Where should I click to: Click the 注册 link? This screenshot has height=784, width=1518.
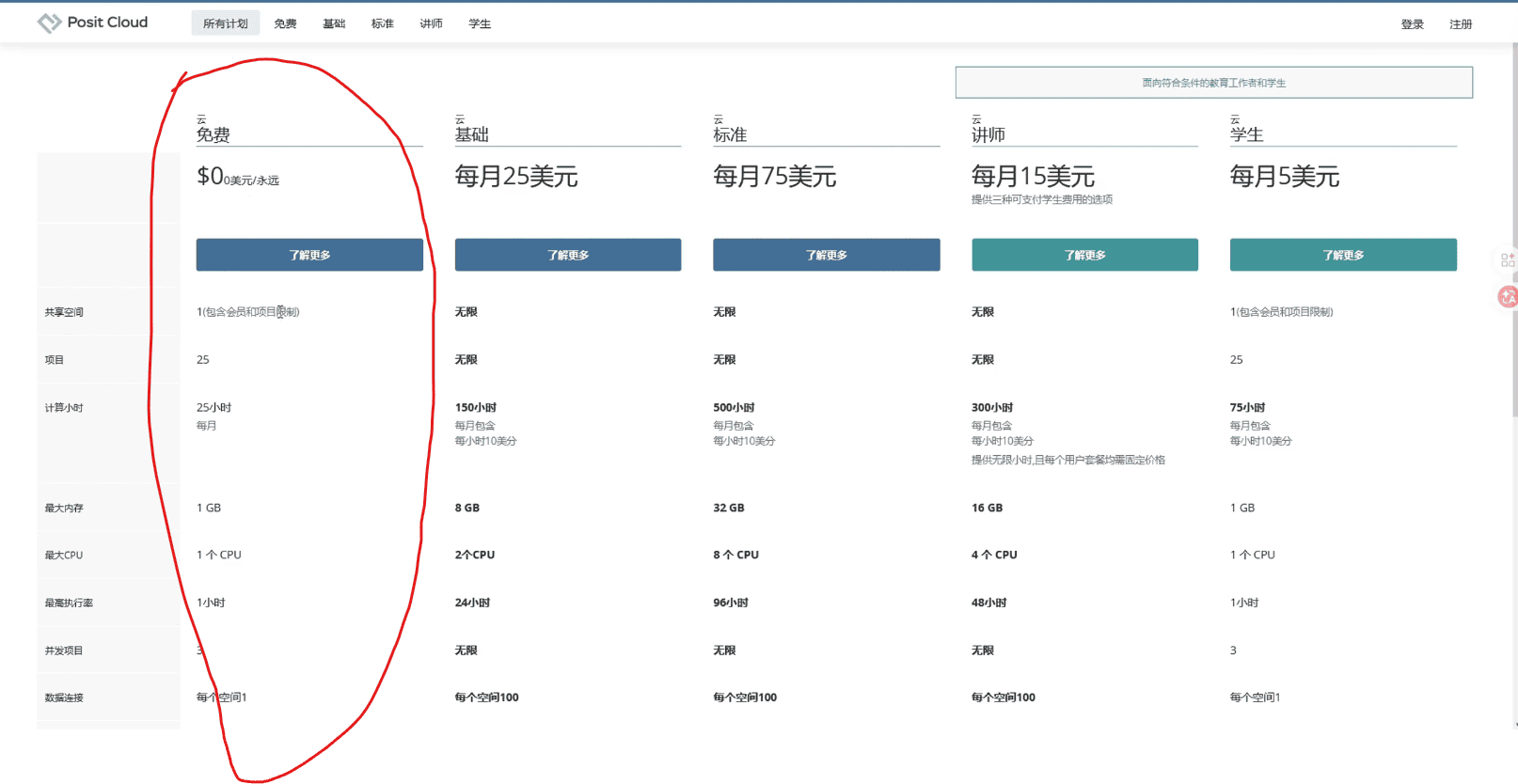1461,24
